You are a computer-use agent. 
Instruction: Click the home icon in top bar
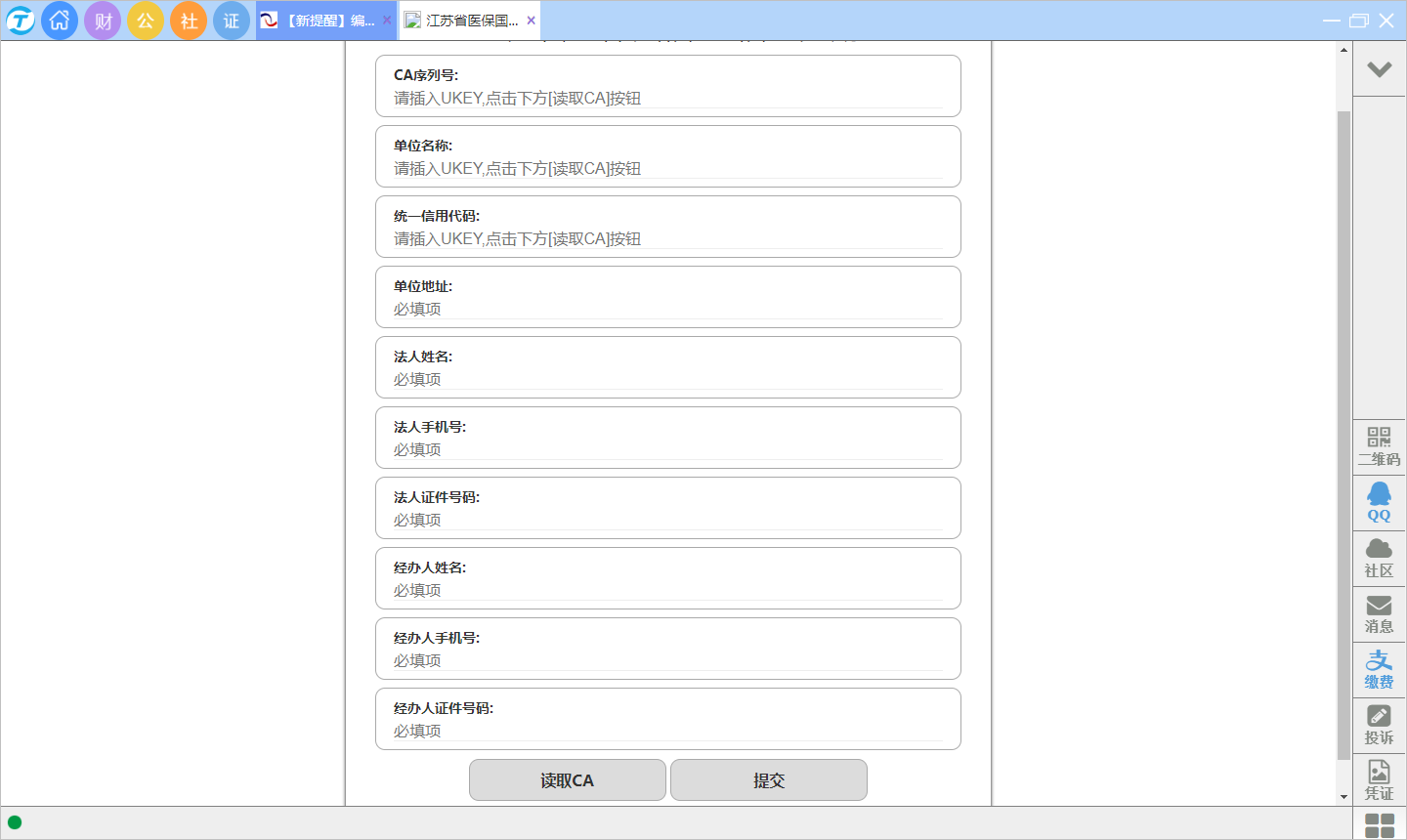tap(60, 21)
